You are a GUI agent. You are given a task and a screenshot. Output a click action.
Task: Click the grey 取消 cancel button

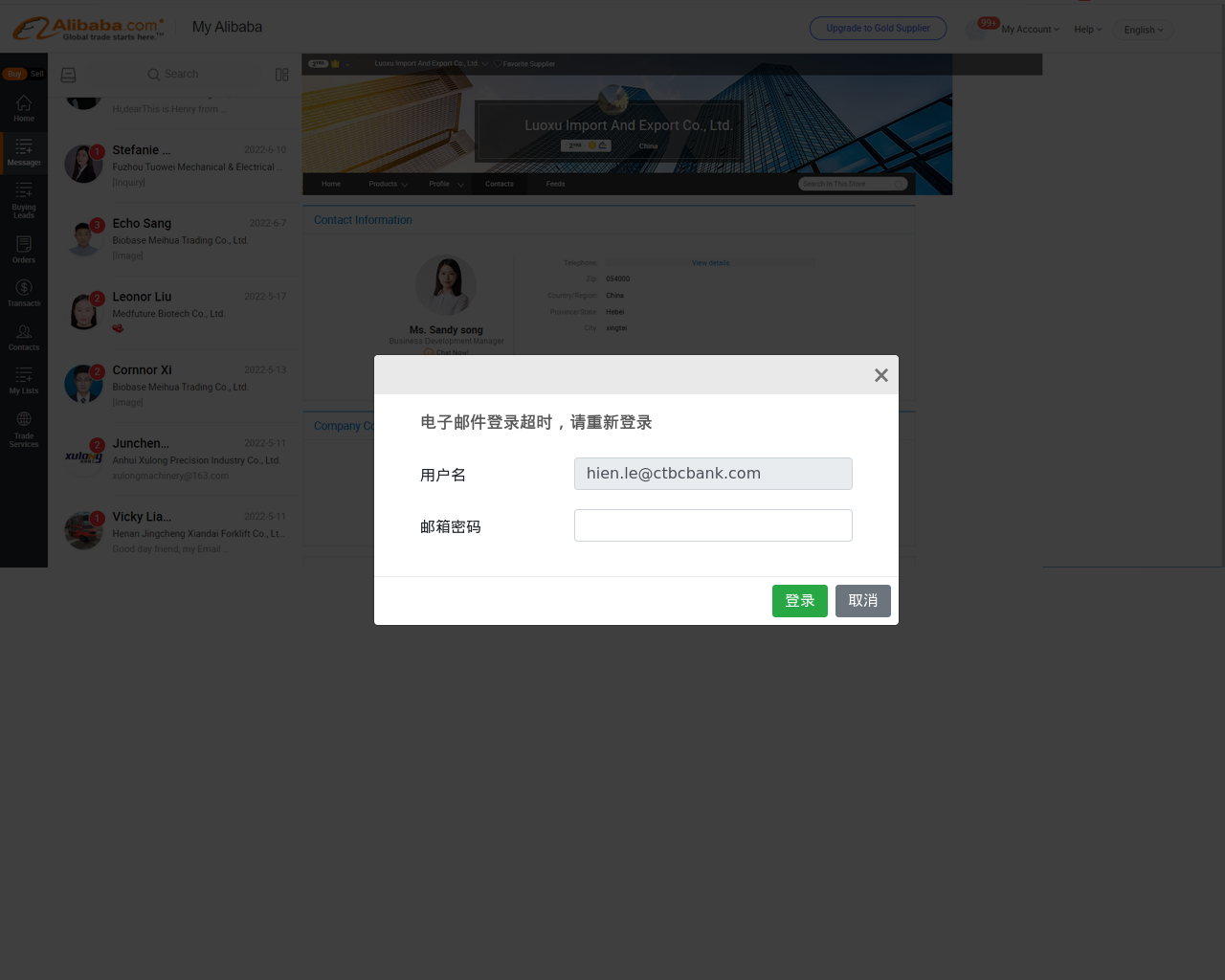tap(863, 601)
